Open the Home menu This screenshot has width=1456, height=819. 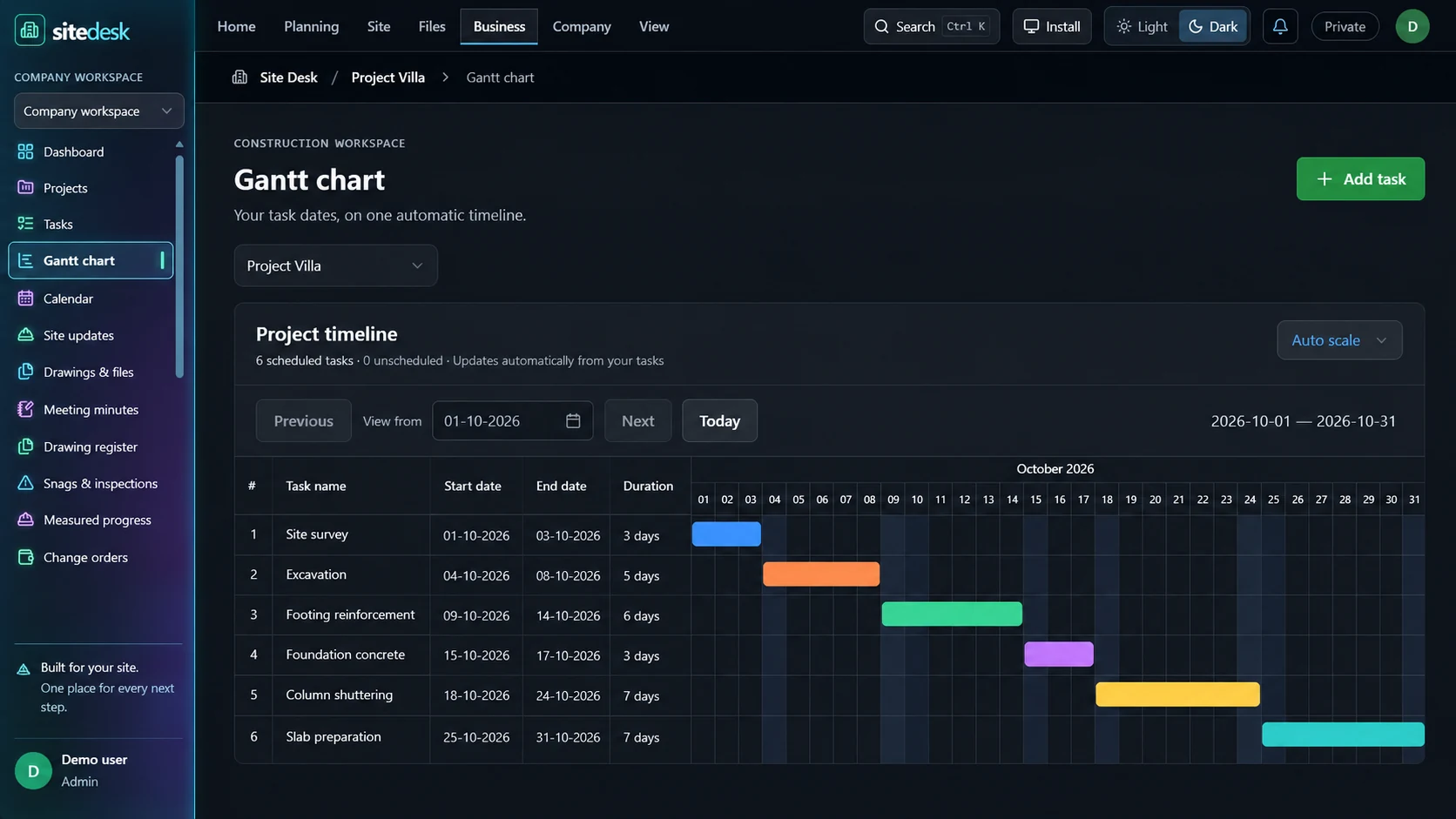pyautogui.click(x=236, y=26)
